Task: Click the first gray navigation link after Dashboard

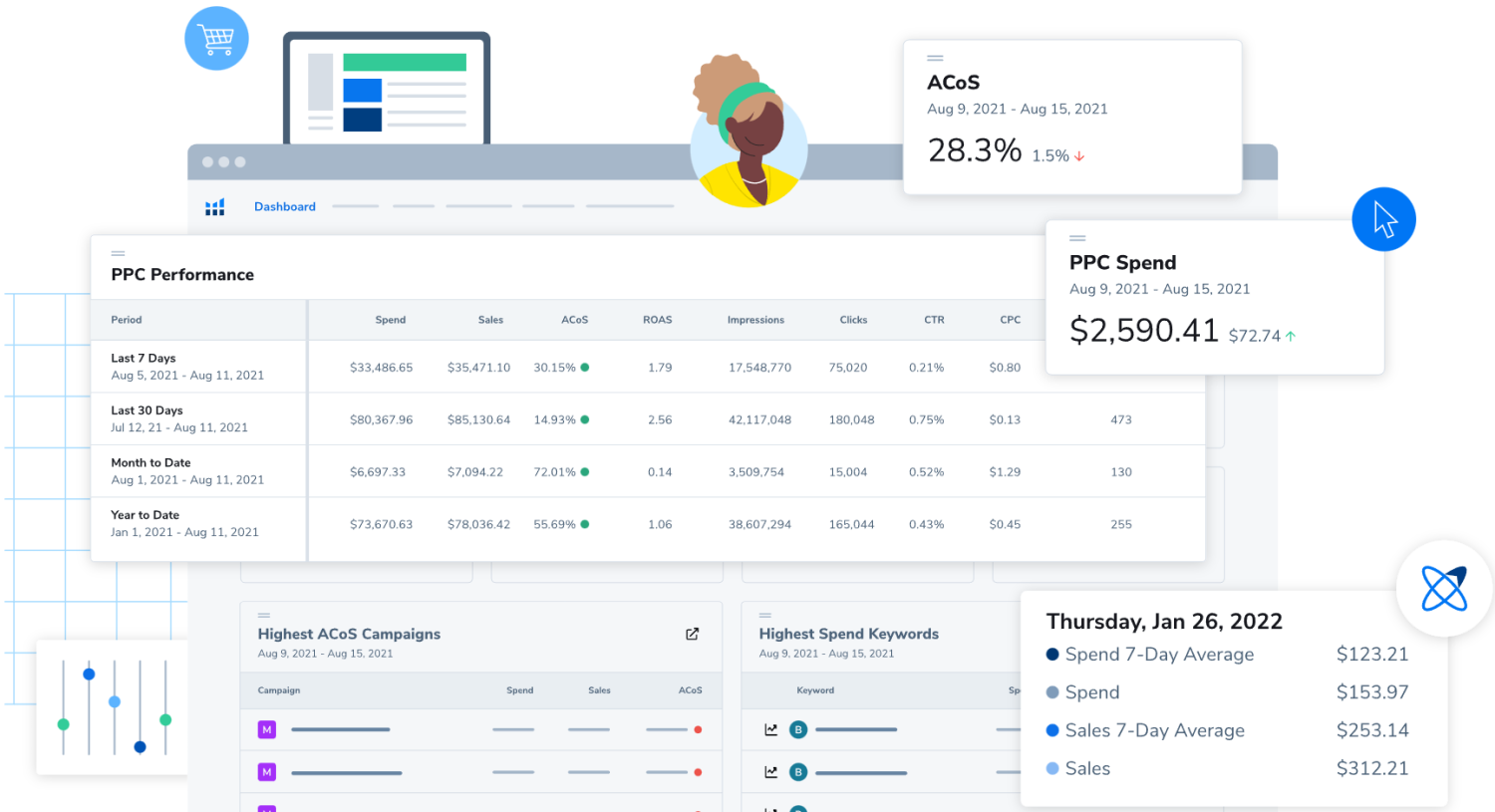Action: [355, 206]
